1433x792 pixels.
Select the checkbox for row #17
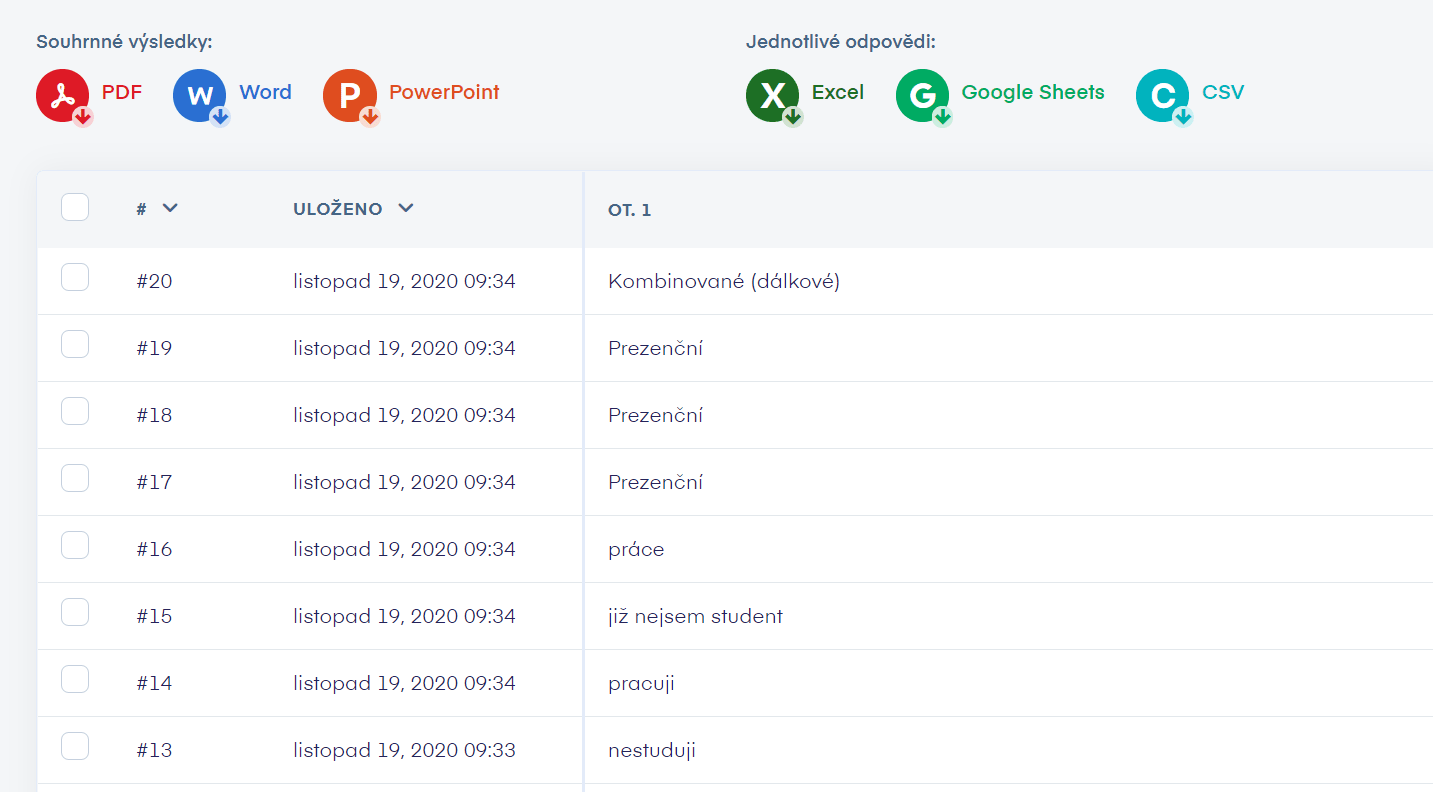coord(75,479)
